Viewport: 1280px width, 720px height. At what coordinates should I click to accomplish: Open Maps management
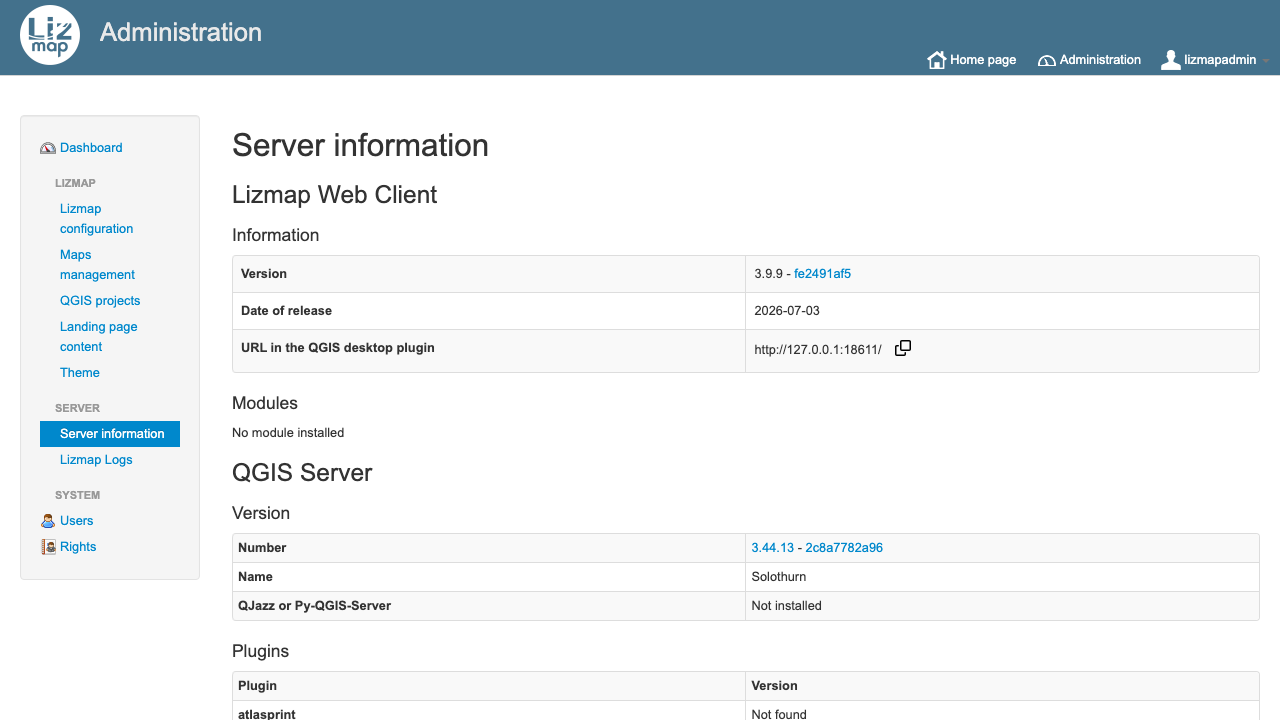pyautogui.click(x=97, y=265)
